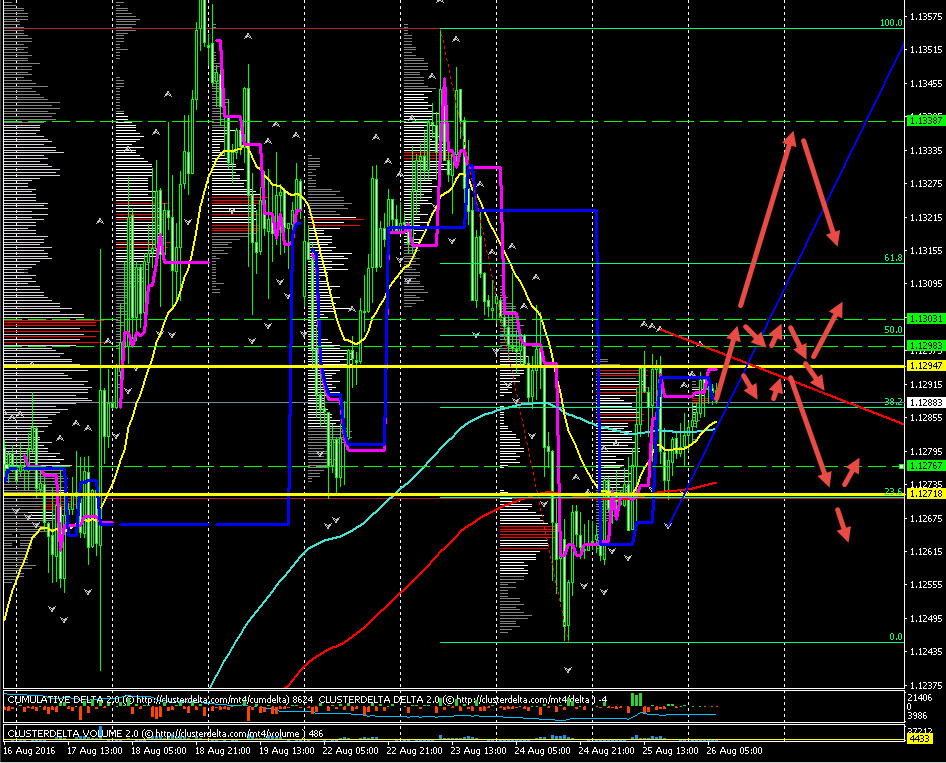Click the 1.13095 price axis label
Screen dimensions: 946x763
tap(926, 283)
